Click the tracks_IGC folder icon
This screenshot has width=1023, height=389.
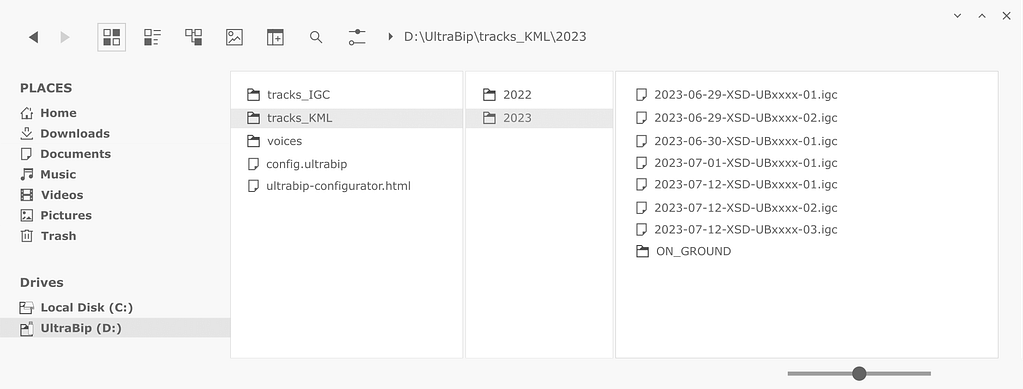254,95
